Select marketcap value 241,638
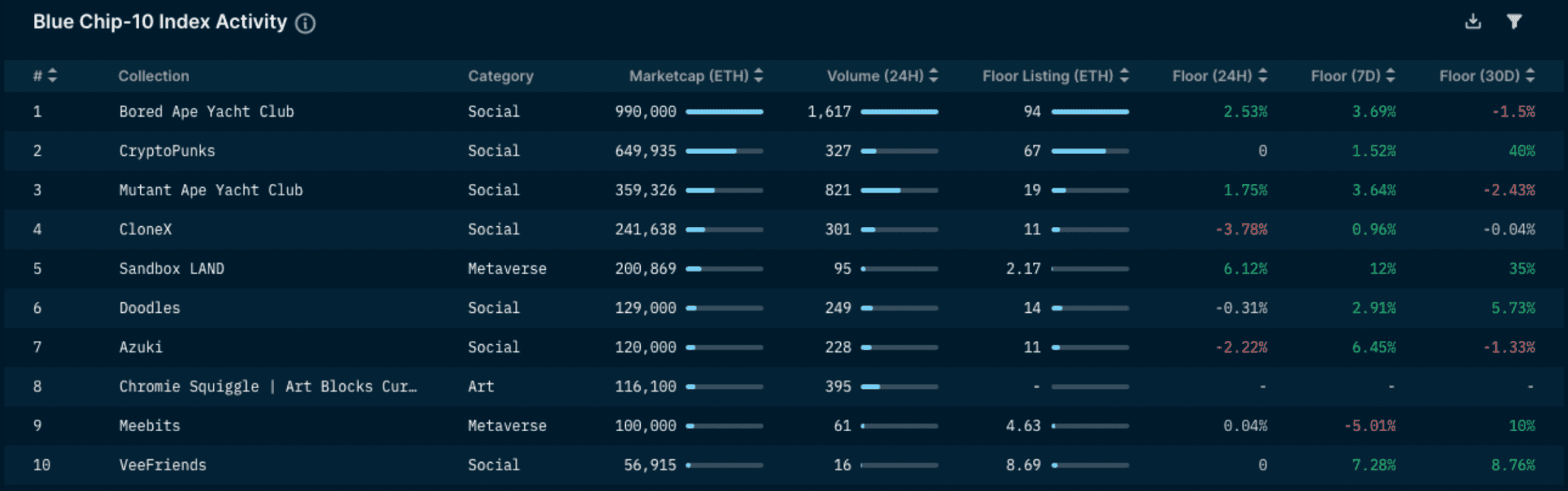Screen dimensions: 1568x491 tap(646, 229)
